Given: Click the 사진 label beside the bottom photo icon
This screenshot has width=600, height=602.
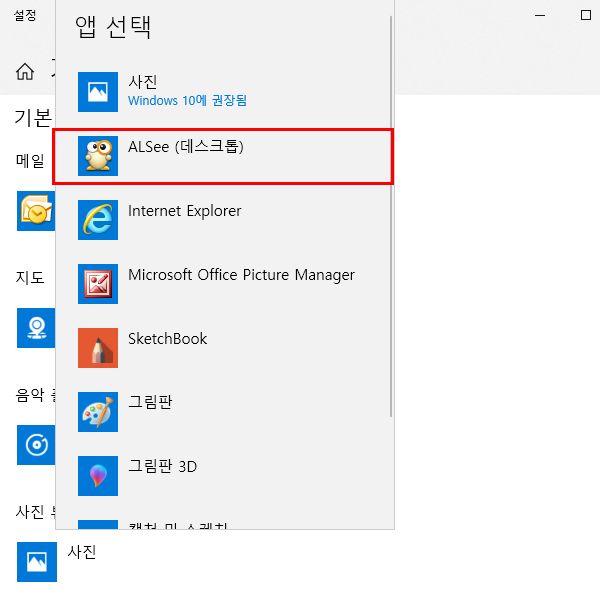Looking at the screenshot, I should point(82,552).
